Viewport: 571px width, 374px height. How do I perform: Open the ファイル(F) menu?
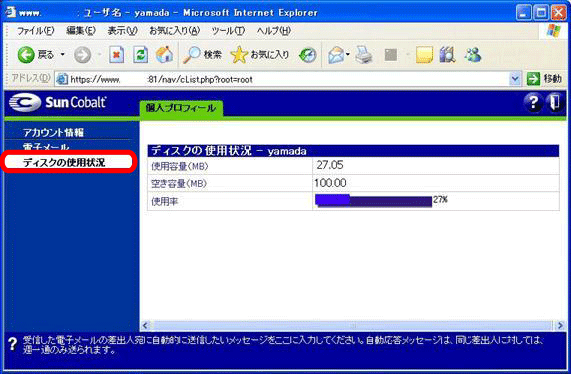click(35, 31)
